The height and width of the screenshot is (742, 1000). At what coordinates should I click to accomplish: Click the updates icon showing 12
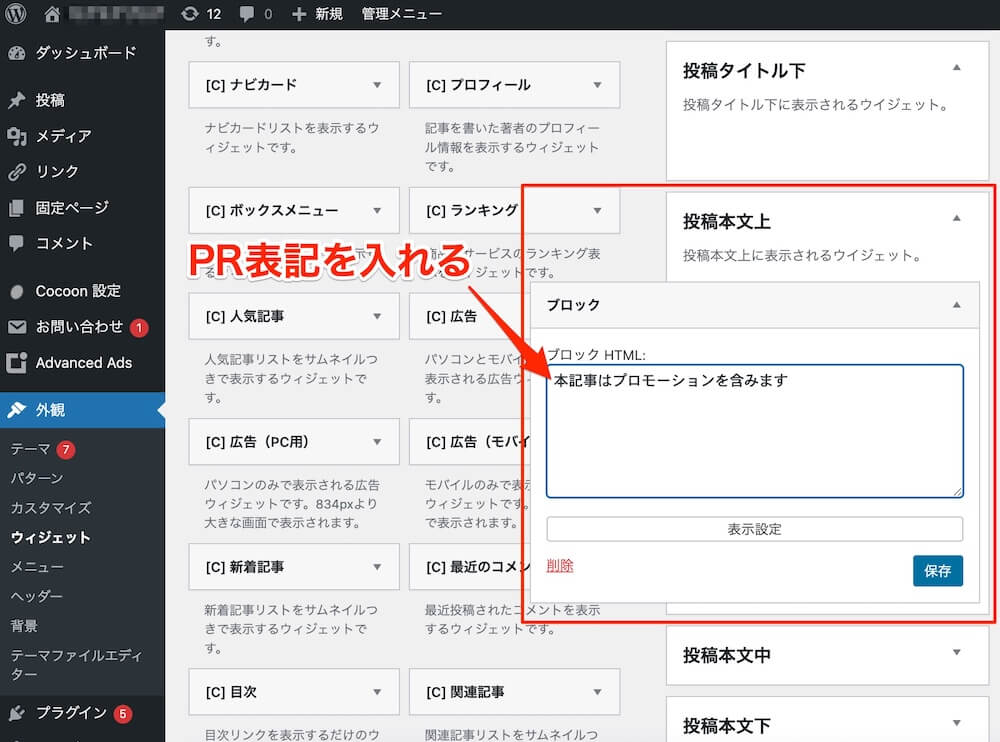197,13
